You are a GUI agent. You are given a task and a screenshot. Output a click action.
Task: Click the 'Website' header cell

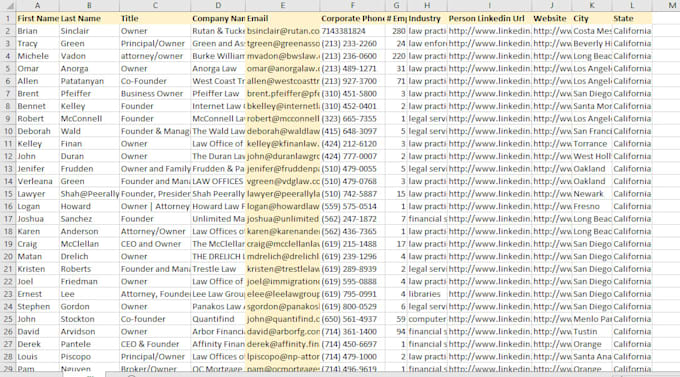pyautogui.click(x=552, y=19)
